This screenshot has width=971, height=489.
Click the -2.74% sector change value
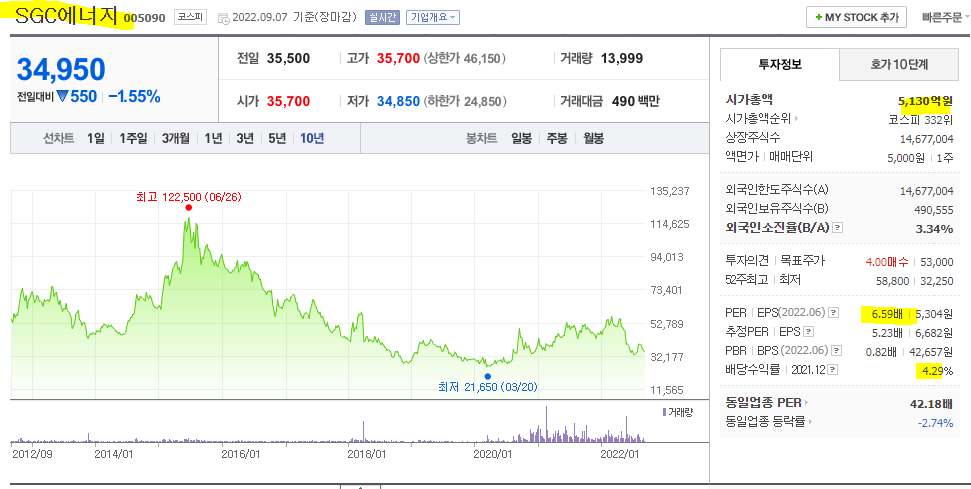pyautogui.click(x=935, y=423)
